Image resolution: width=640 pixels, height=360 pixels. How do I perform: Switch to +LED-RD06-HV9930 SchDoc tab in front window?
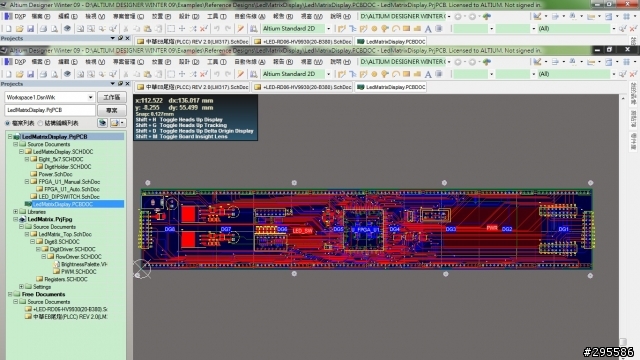point(302,87)
